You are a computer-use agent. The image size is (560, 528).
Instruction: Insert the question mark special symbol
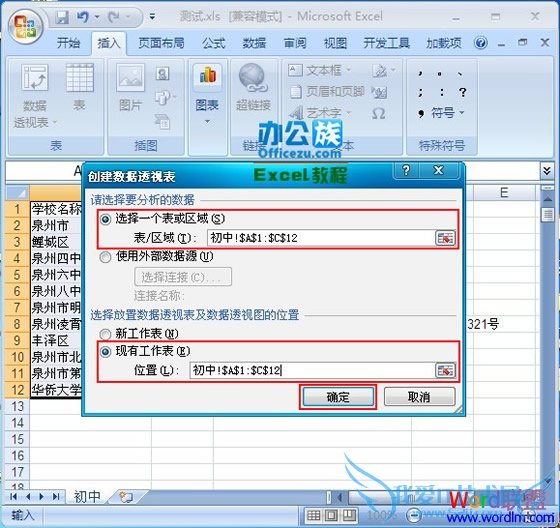tap(462, 93)
